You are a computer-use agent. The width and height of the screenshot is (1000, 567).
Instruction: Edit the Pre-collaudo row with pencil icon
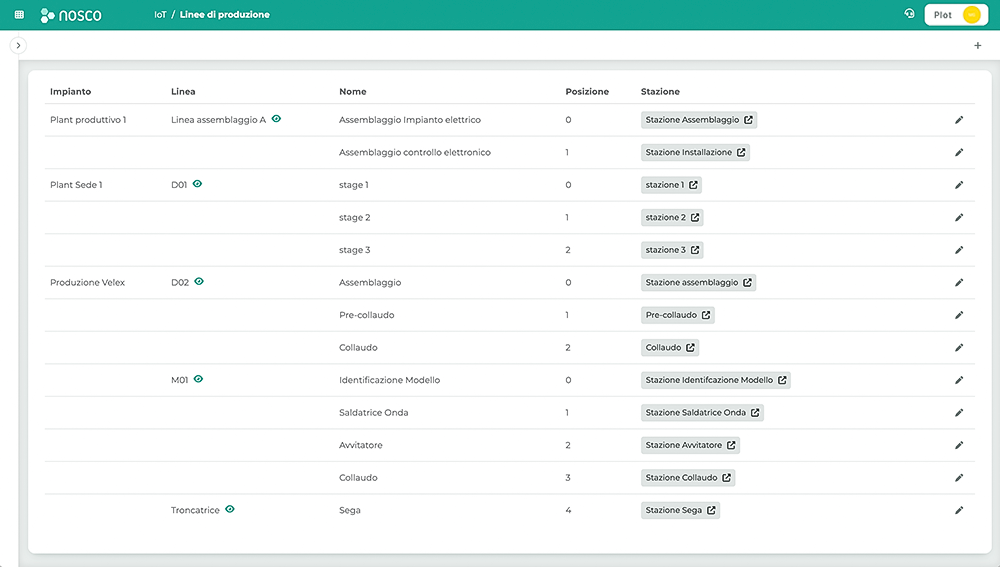(959, 315)
